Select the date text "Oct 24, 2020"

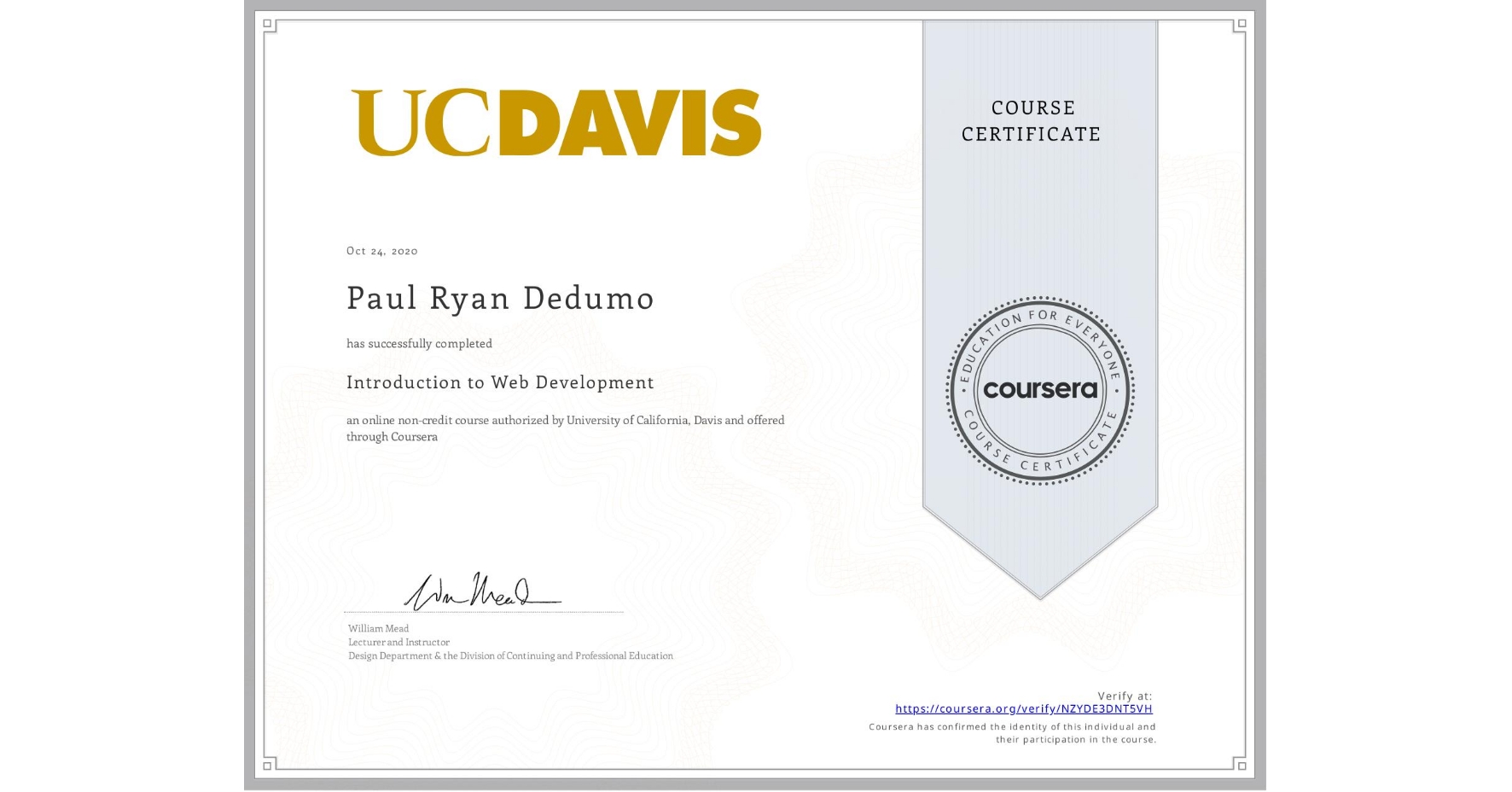381,251
